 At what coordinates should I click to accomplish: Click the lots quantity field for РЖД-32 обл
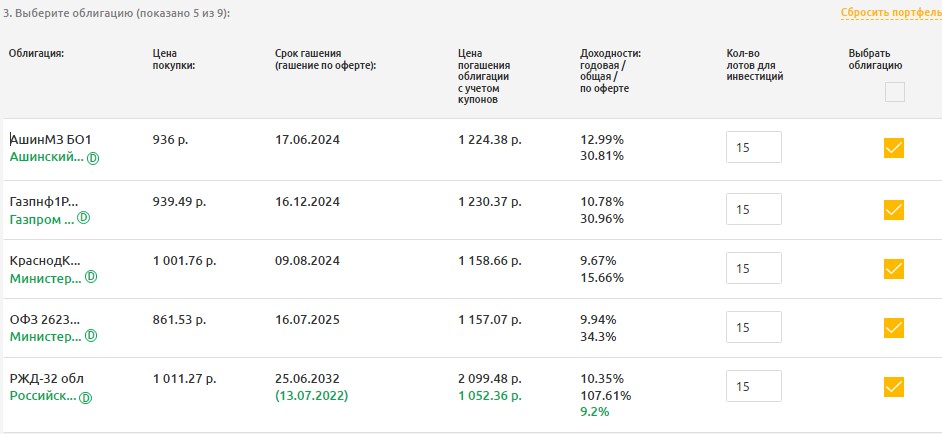pos(753,387)
